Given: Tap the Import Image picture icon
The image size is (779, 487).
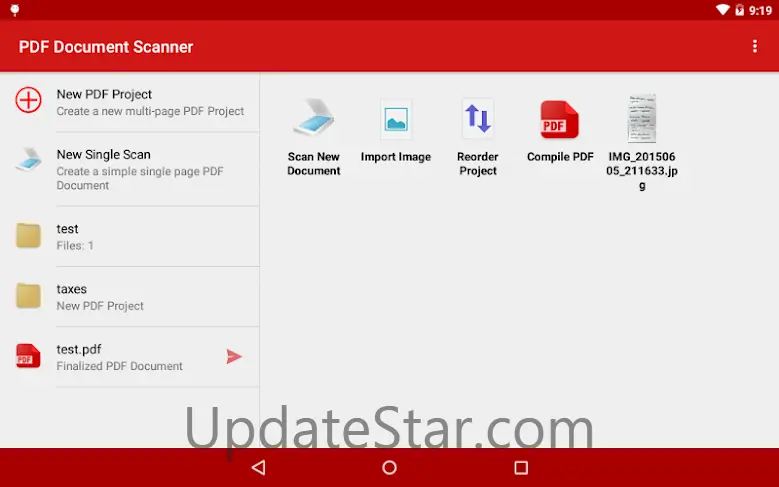Looking at the screenshot, I should 396,119.
